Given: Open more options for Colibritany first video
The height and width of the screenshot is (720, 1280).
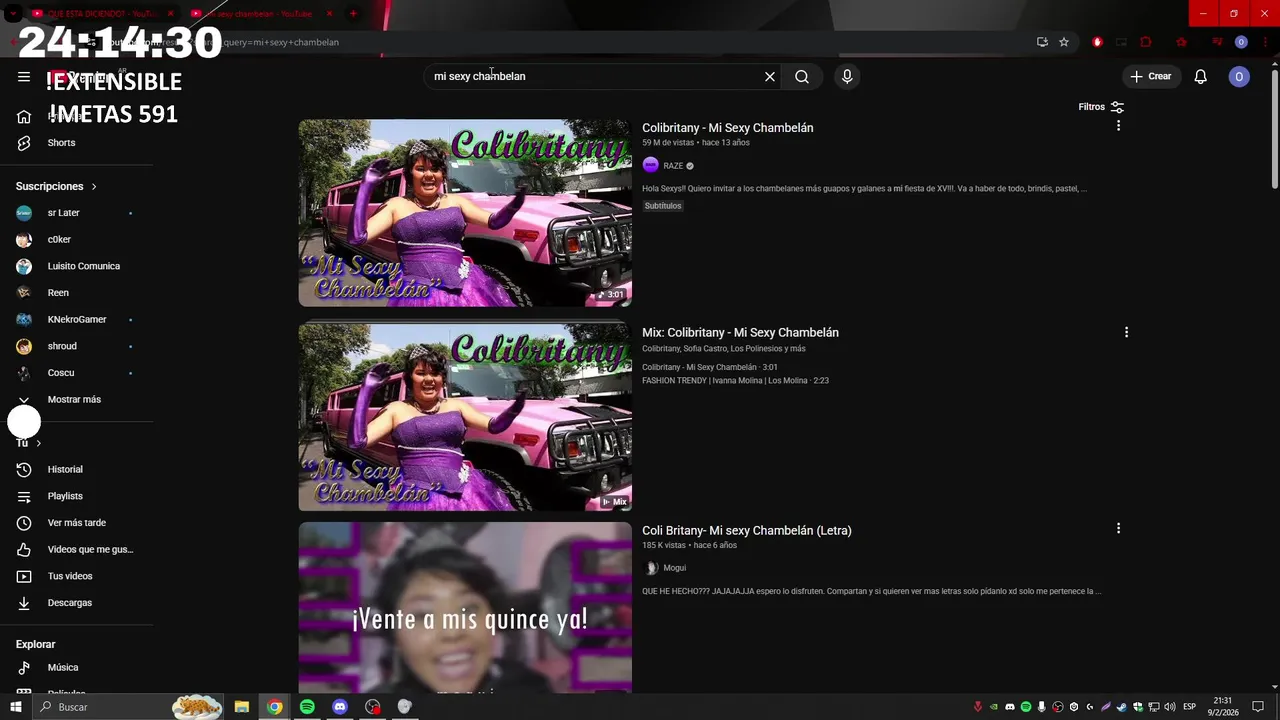Looking at the screenshot, I should [x=1118, y=126].
